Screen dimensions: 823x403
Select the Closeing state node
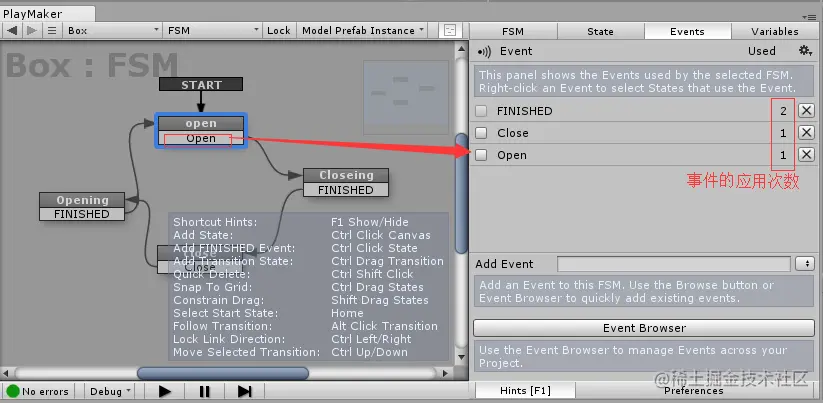tap(346, 175)
